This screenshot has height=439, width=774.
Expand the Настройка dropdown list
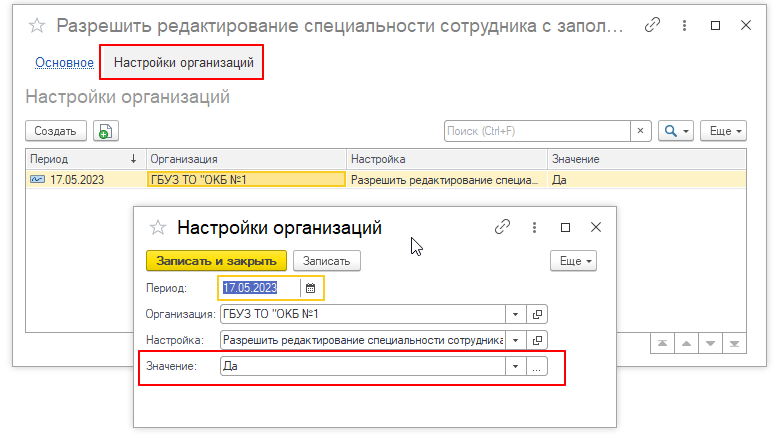tap(515, 340)
